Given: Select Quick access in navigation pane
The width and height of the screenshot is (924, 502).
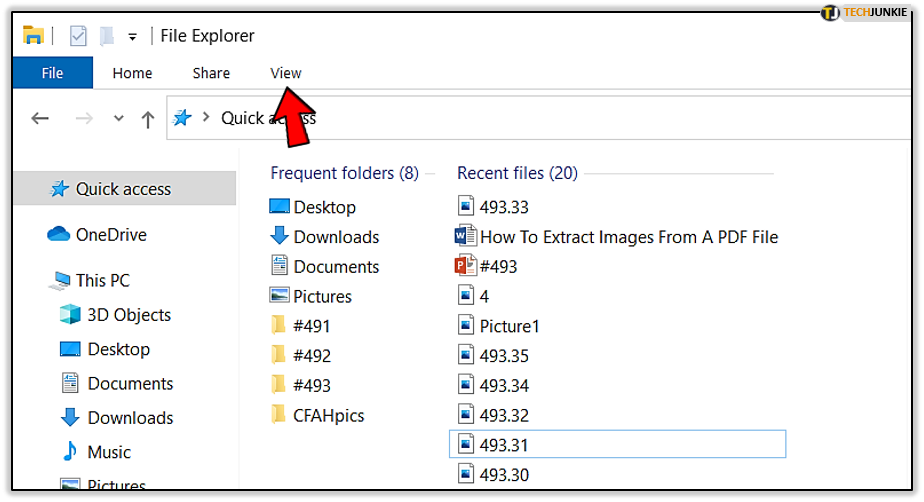Looking at the screenshot, I should 124,189.
